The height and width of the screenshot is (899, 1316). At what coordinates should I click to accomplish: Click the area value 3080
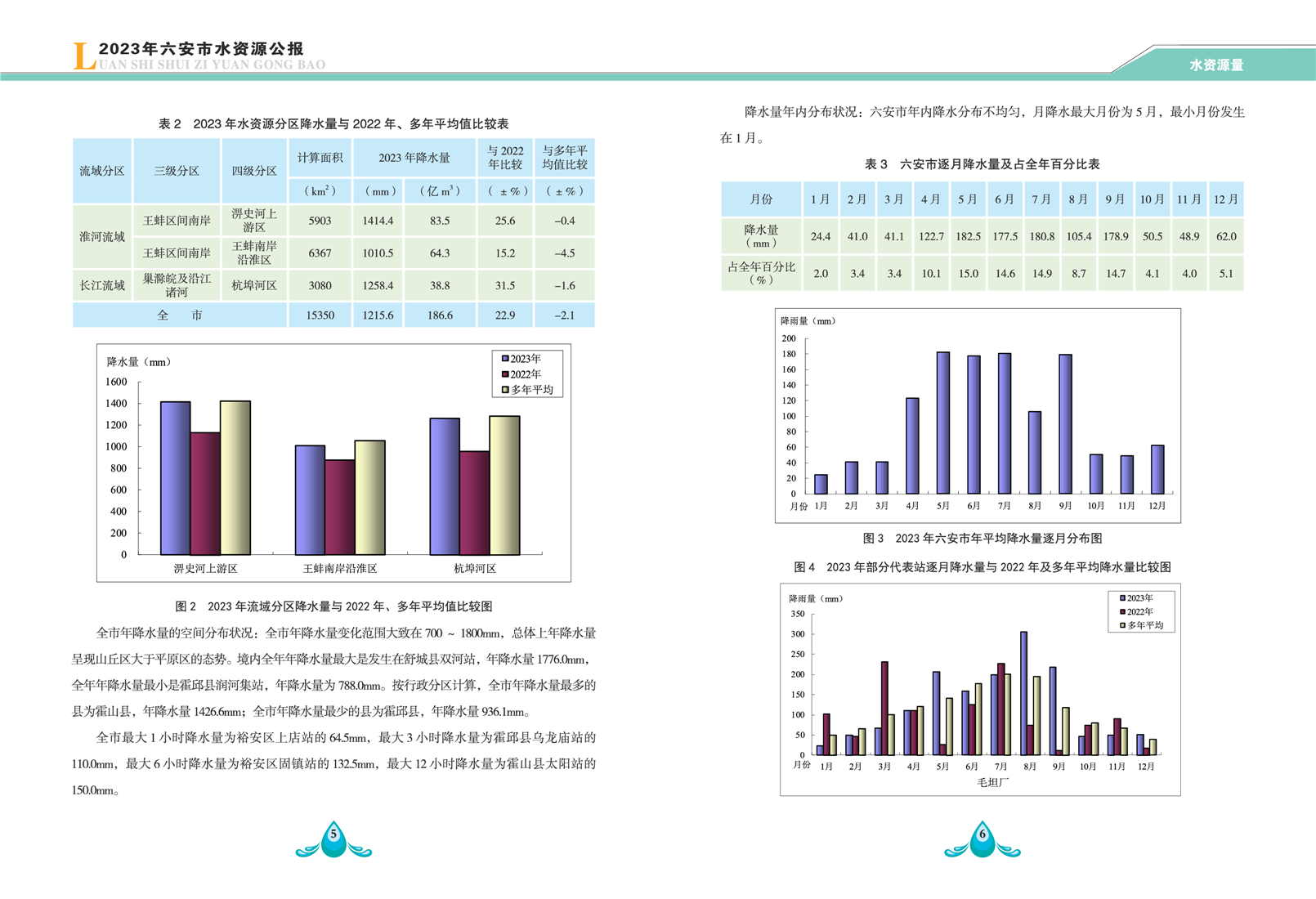pyautogui.click(x=320, y=285)
